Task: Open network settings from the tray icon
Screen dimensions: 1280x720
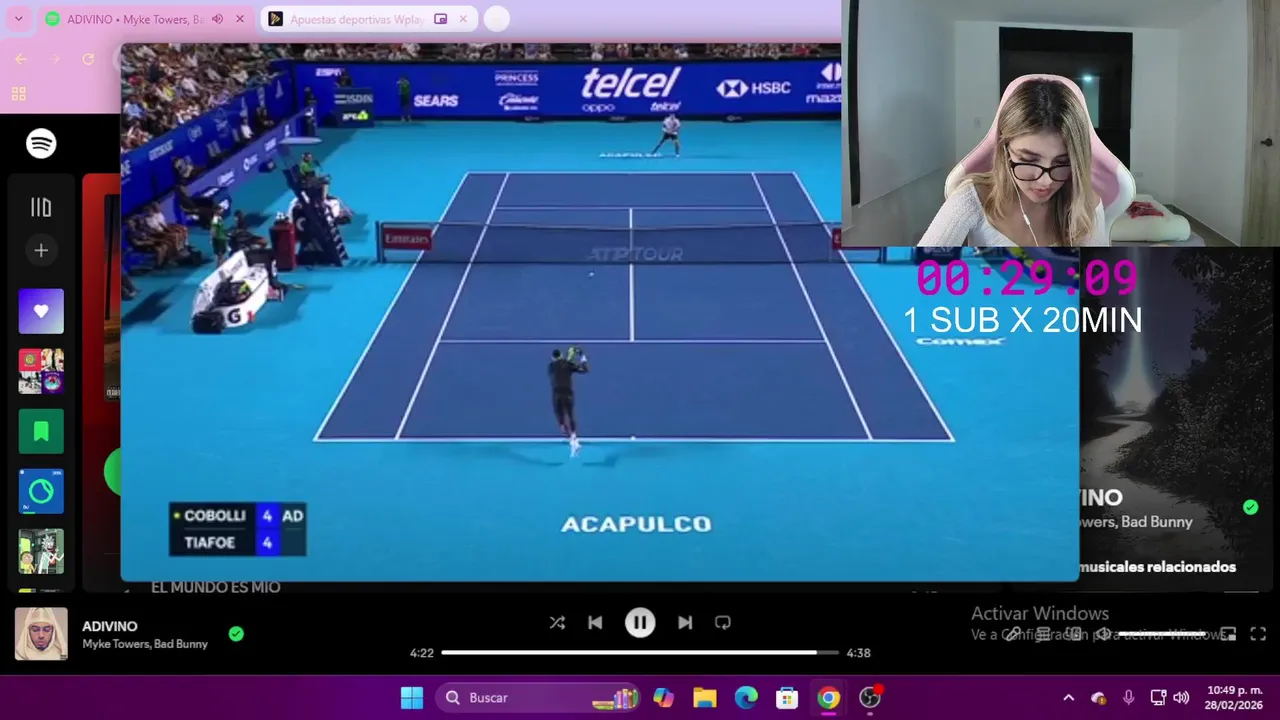Action: pos(1158,698)
